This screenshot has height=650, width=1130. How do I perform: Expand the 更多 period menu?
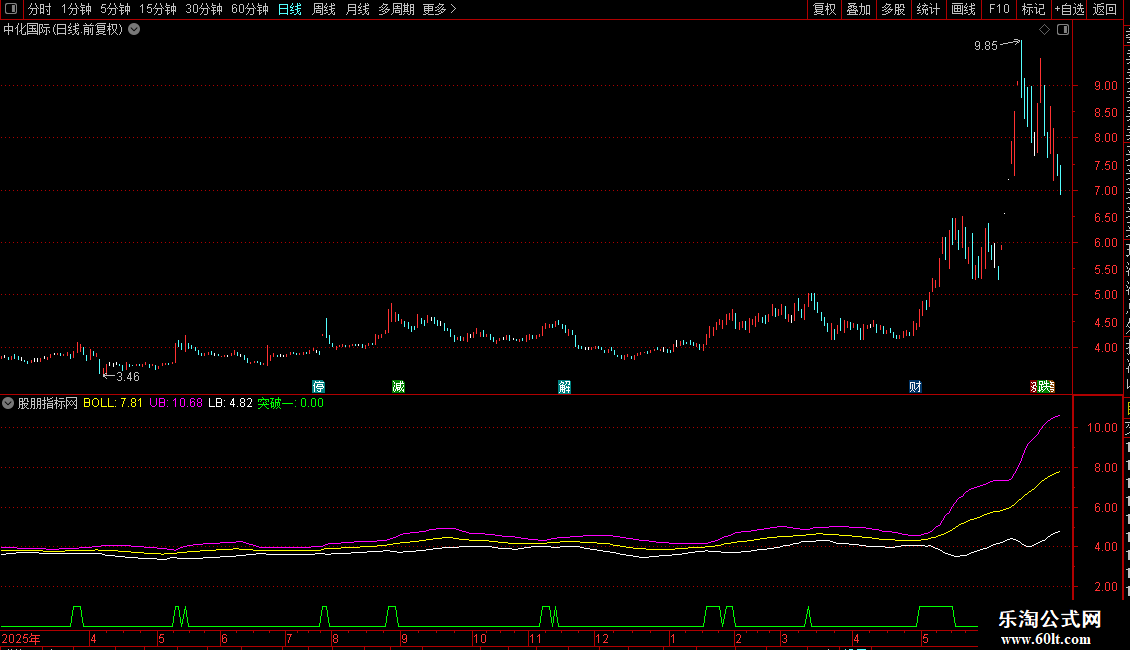click(439, 9)
